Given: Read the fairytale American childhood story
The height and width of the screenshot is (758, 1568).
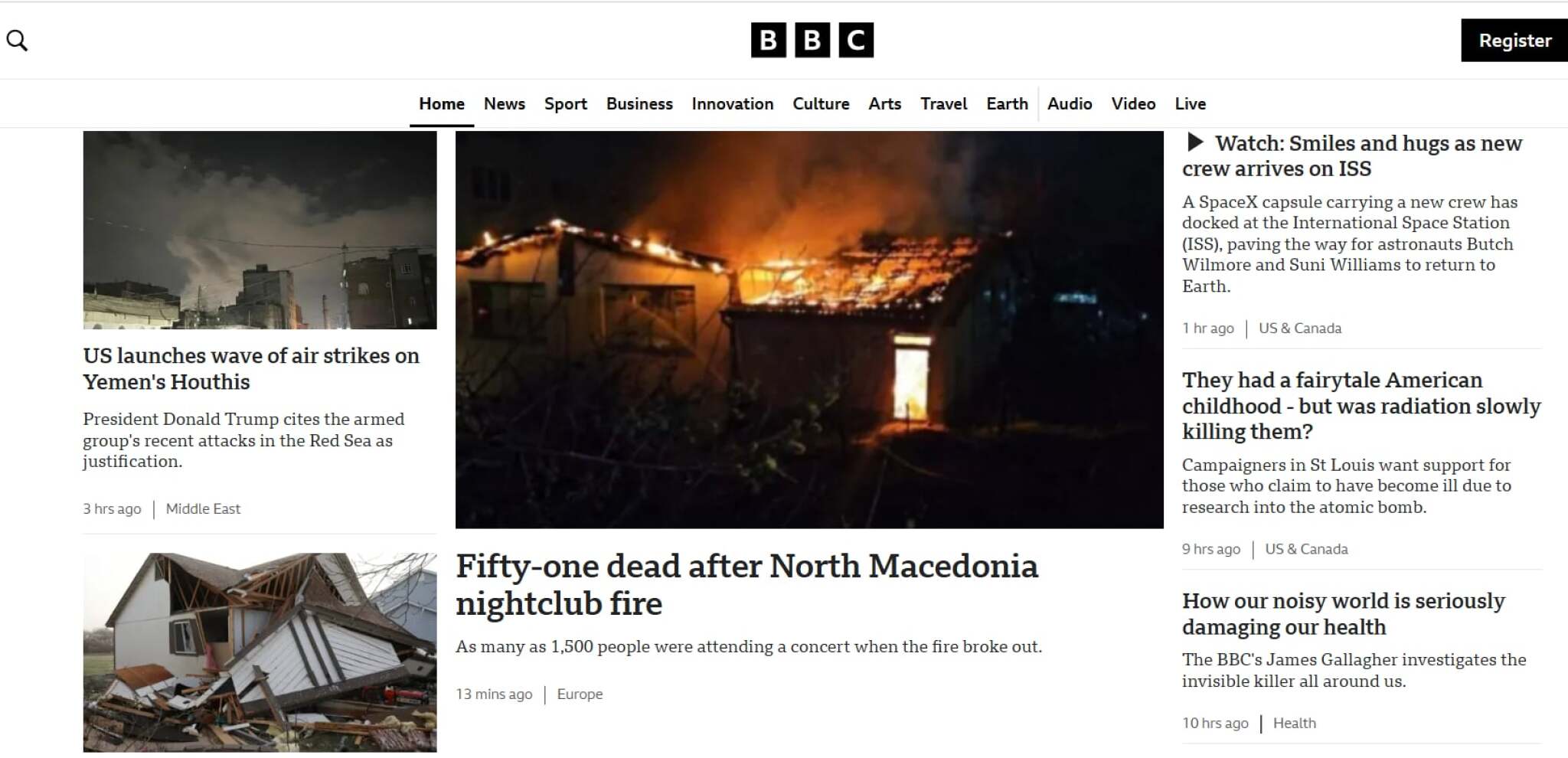Looking at the screenshot, I should click(1361, 406).
